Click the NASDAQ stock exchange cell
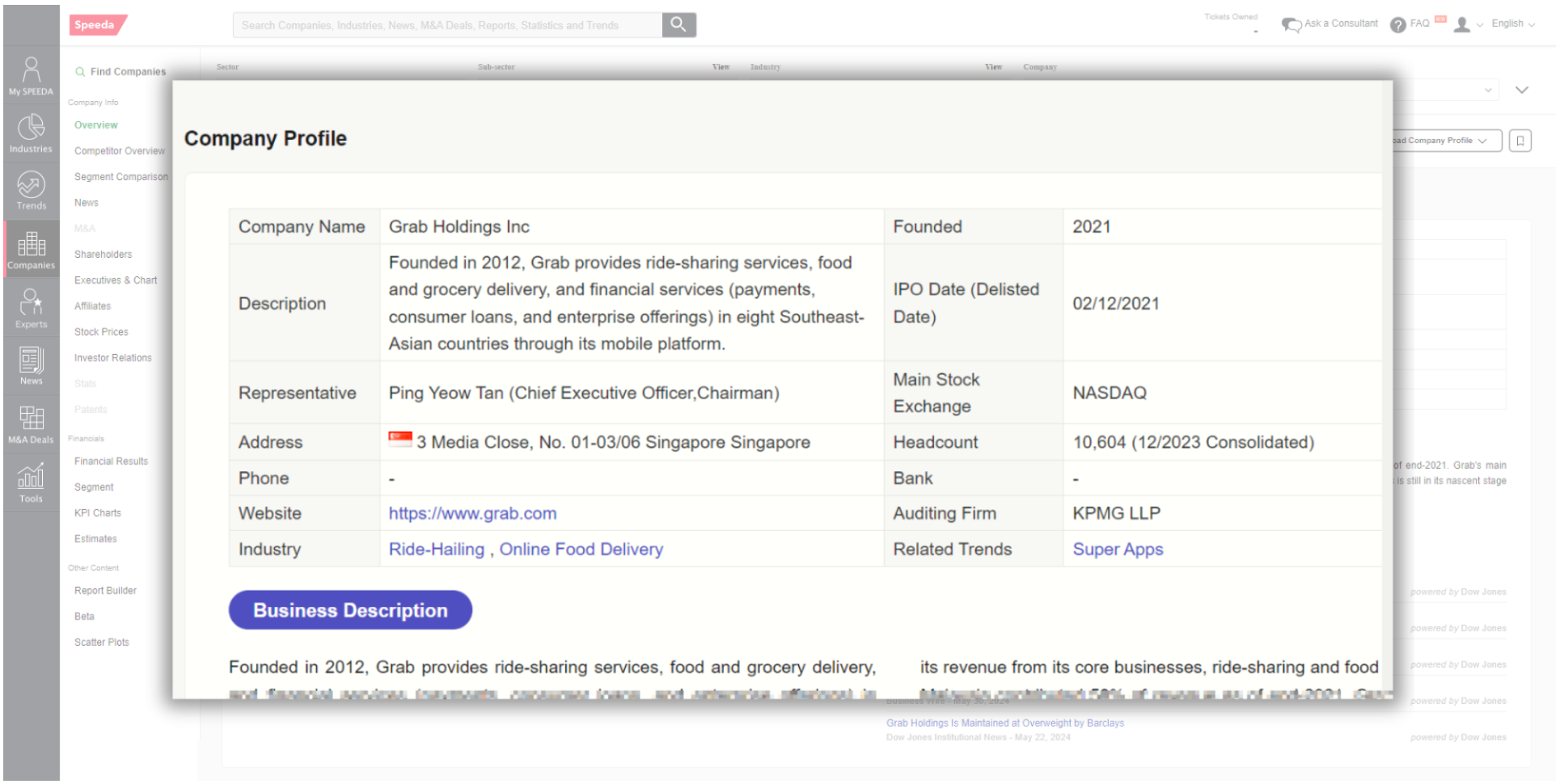 1222,393
